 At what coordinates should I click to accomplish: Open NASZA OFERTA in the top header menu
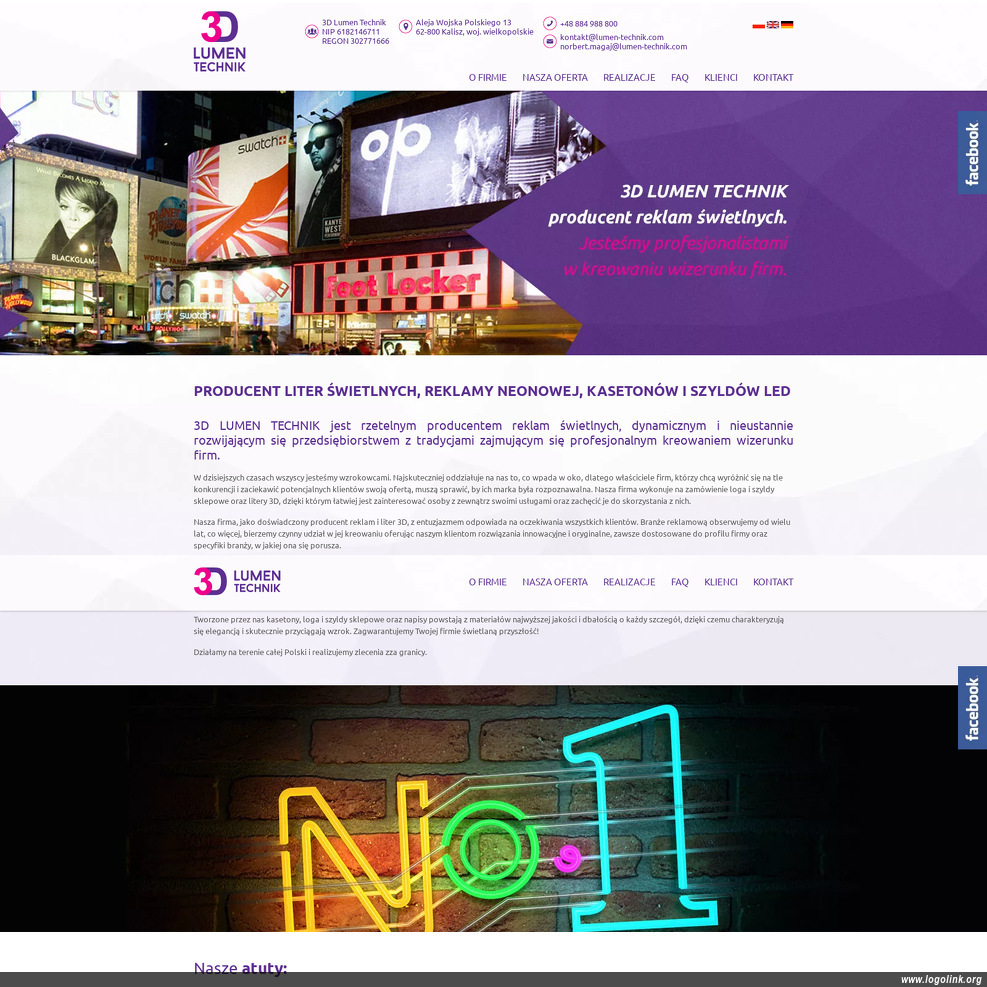tap(555, 77)
